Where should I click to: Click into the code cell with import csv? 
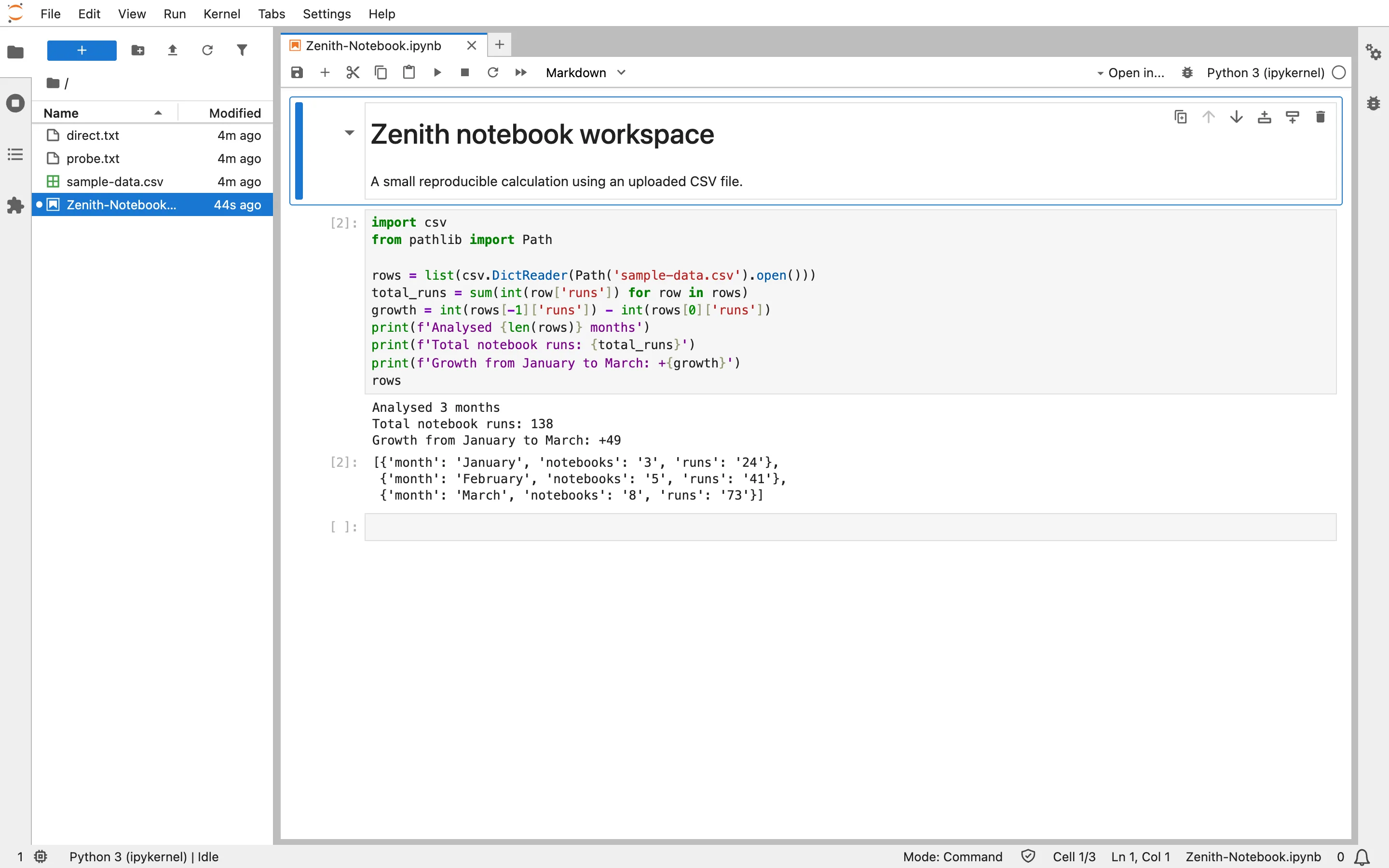point(851,302)
